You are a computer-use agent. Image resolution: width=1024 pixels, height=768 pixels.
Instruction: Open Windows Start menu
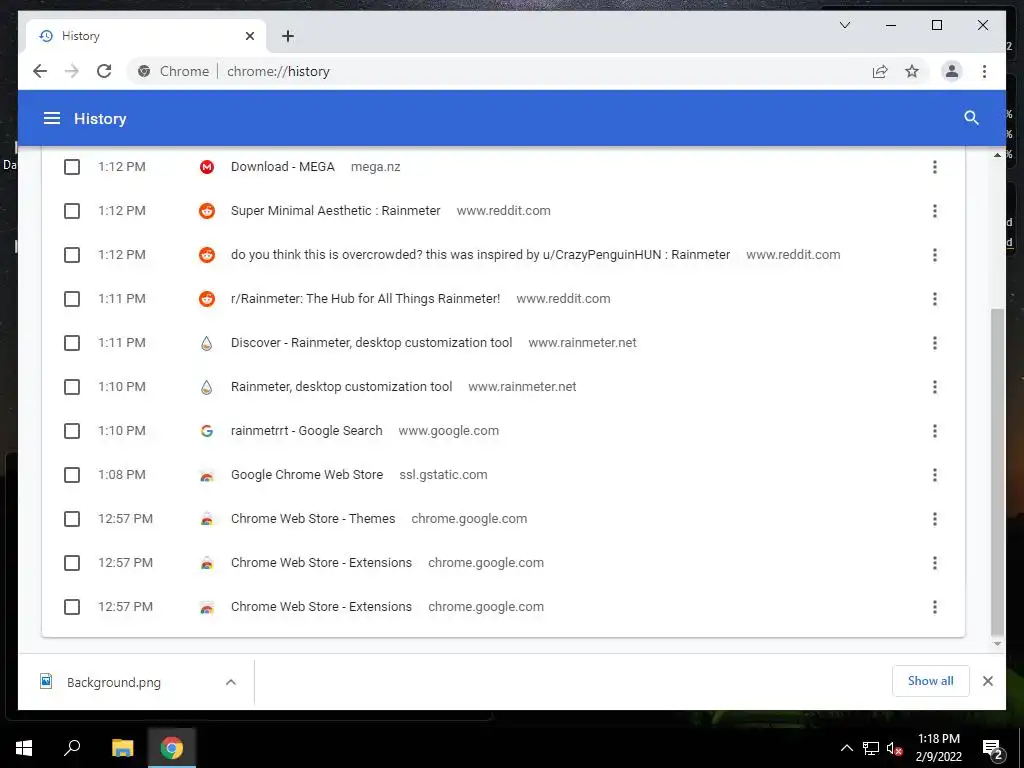click(x=24, y=747)
